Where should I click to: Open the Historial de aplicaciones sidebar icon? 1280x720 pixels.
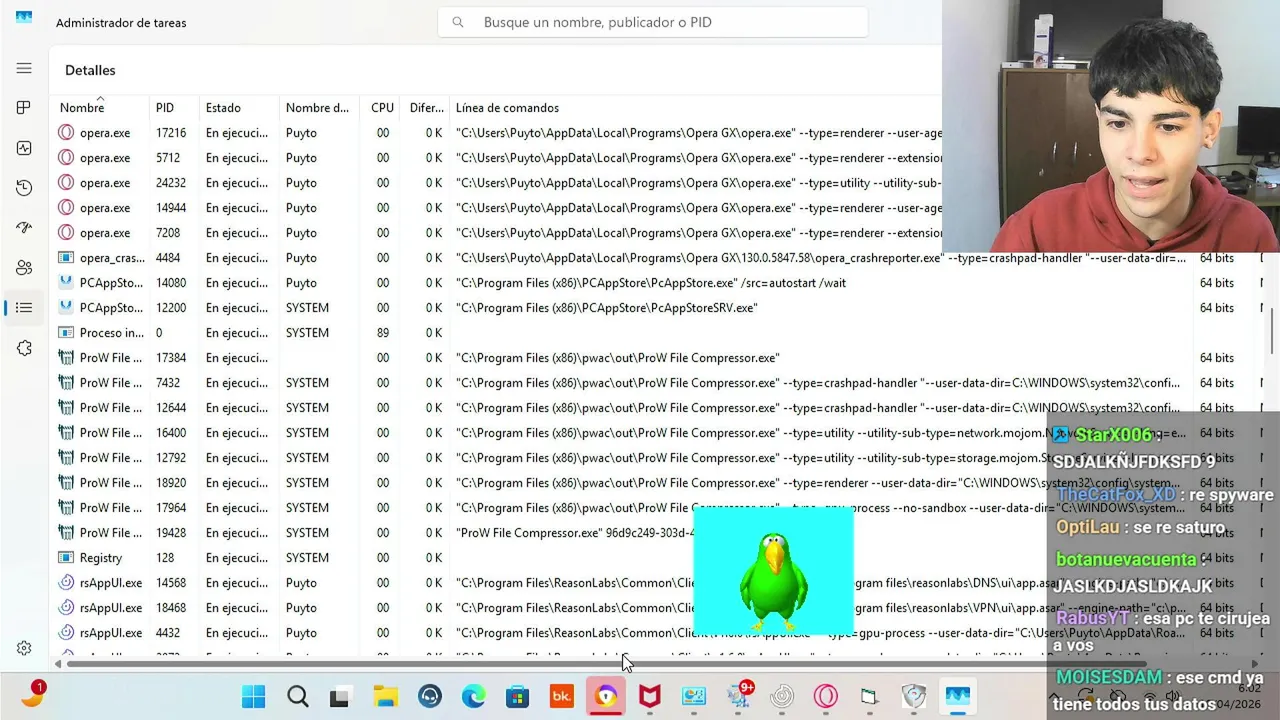coord(24,188)
